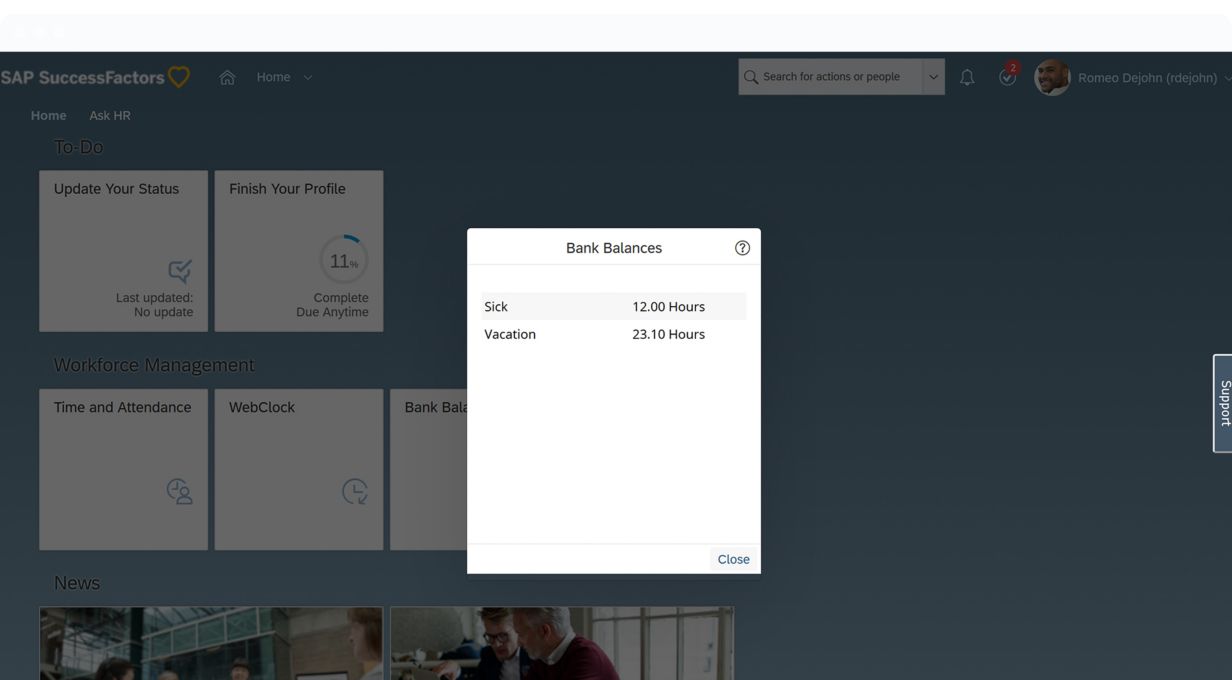This screenshot has height=680, width=1232.
Task: Close the Bank Balances dialog
Action: (x=733, y=559)
